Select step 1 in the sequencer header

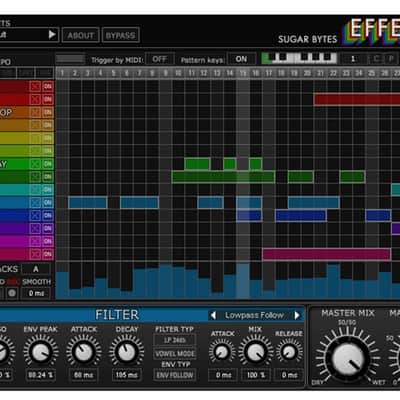click(x=62, y=73)
